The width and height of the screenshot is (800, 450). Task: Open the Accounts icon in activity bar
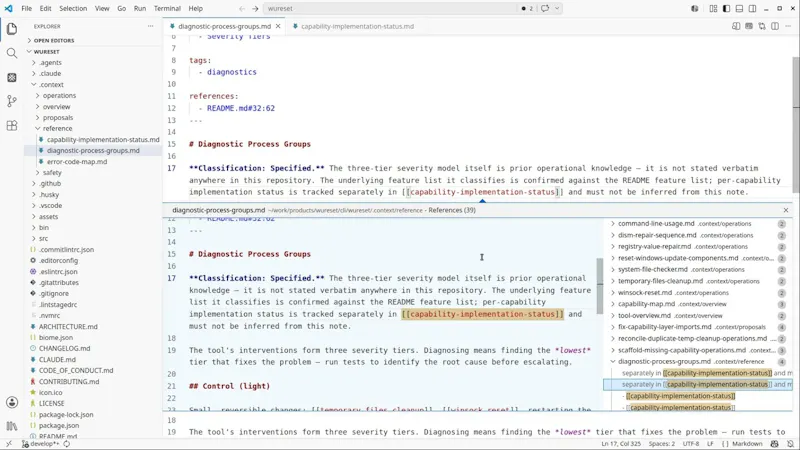(12, 403)
